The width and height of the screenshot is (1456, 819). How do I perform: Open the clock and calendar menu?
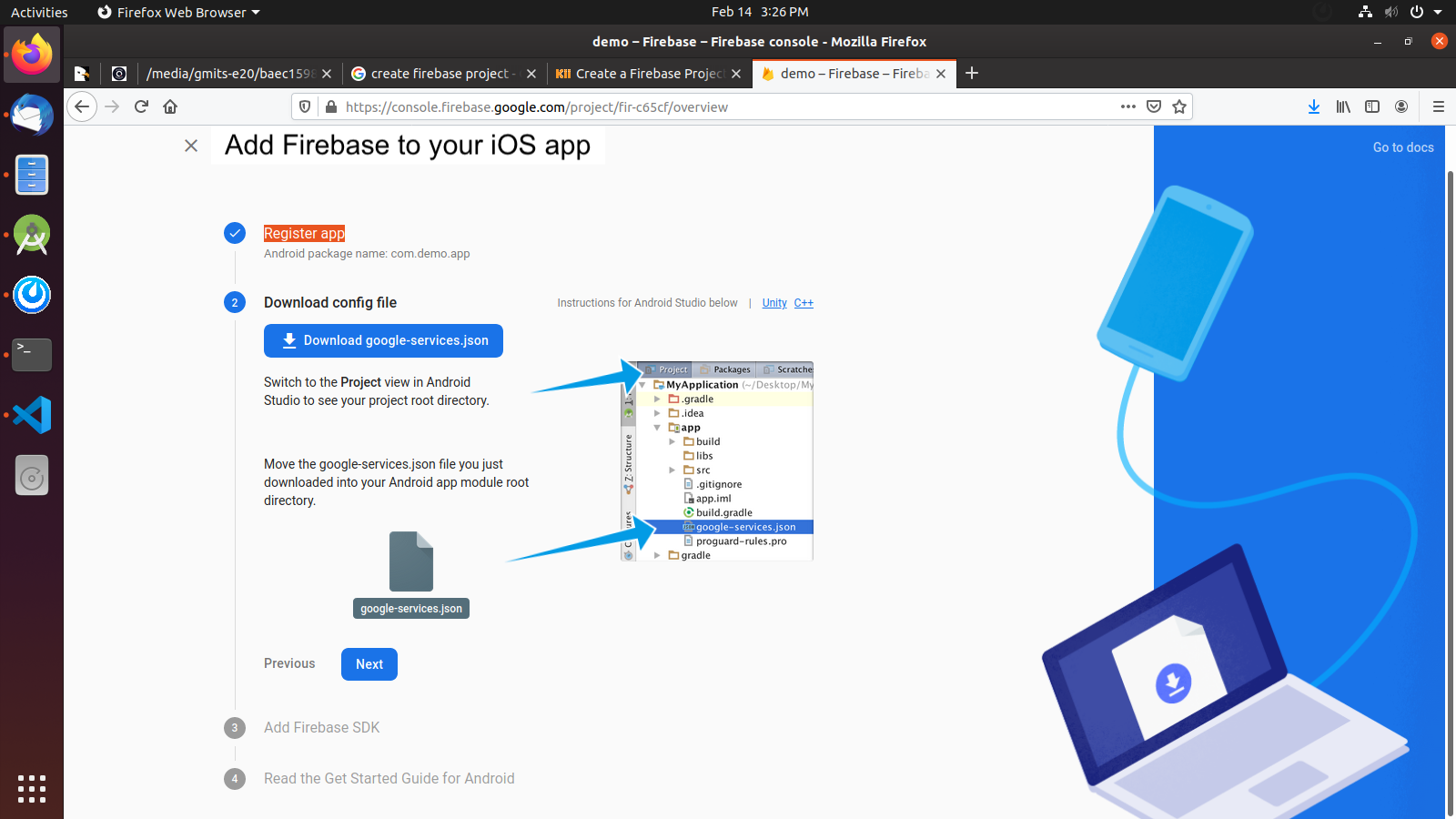[x=760, y=12]
